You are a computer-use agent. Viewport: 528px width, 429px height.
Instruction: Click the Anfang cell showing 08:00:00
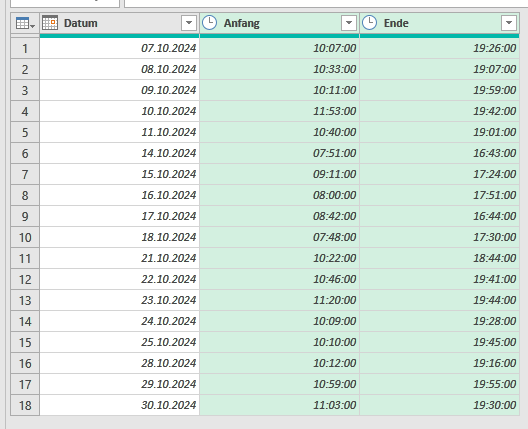click(279, 195)
